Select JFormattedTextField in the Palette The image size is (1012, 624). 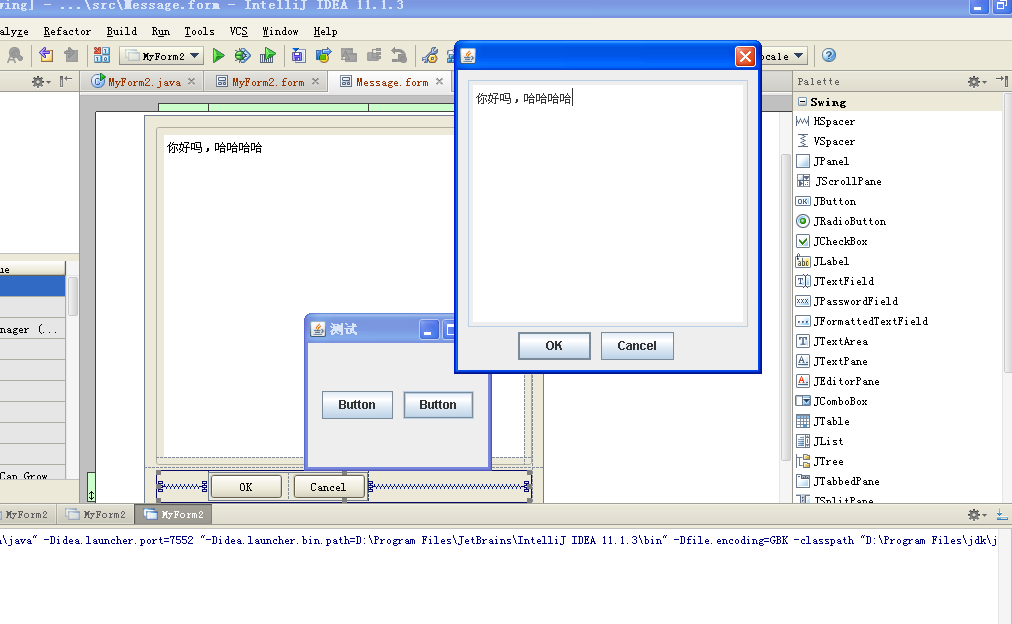click(862, 321)
